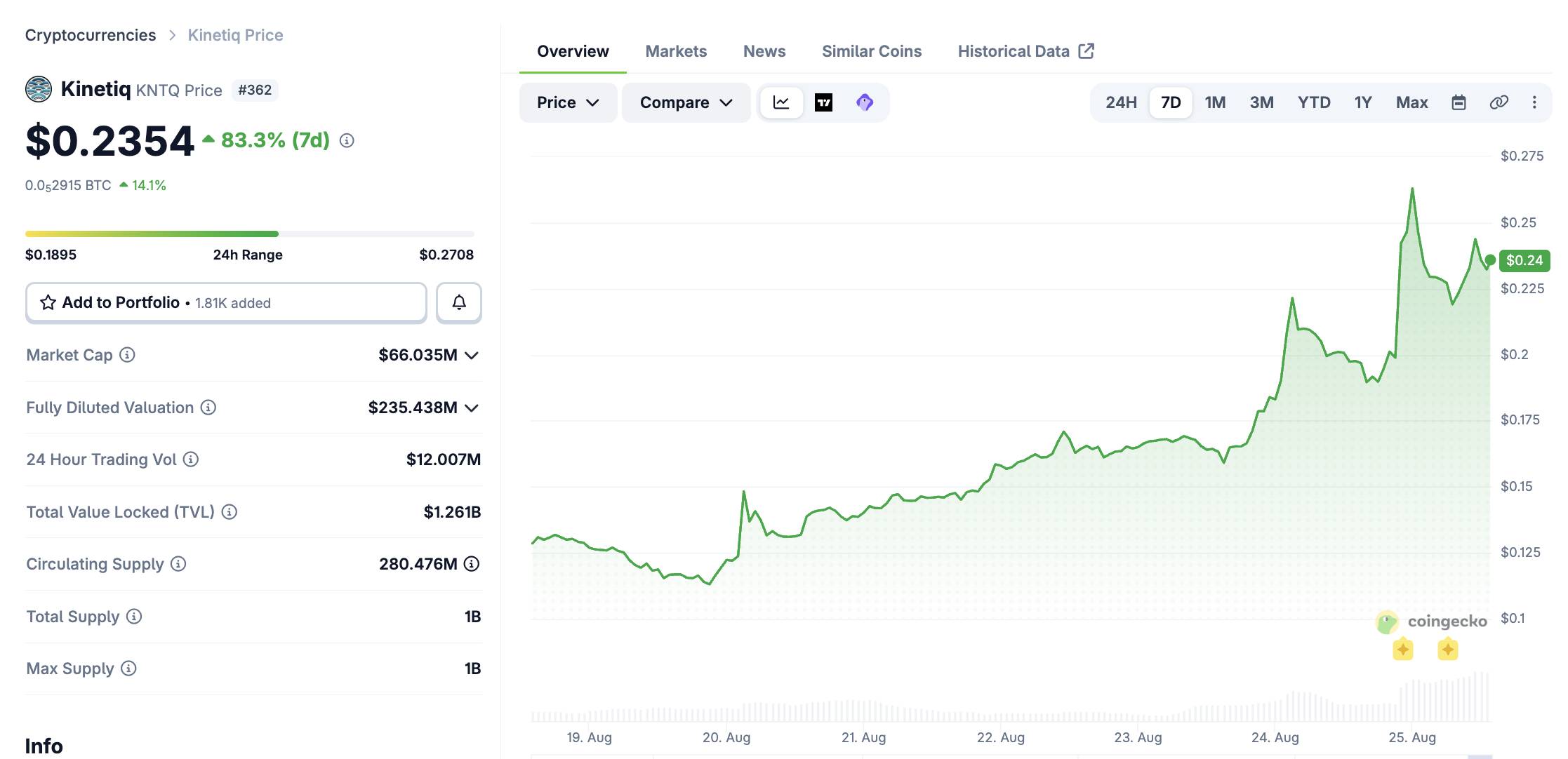Select the 24H time range
Viewport: 1568px width, 759px height.
pos(1121,102)
